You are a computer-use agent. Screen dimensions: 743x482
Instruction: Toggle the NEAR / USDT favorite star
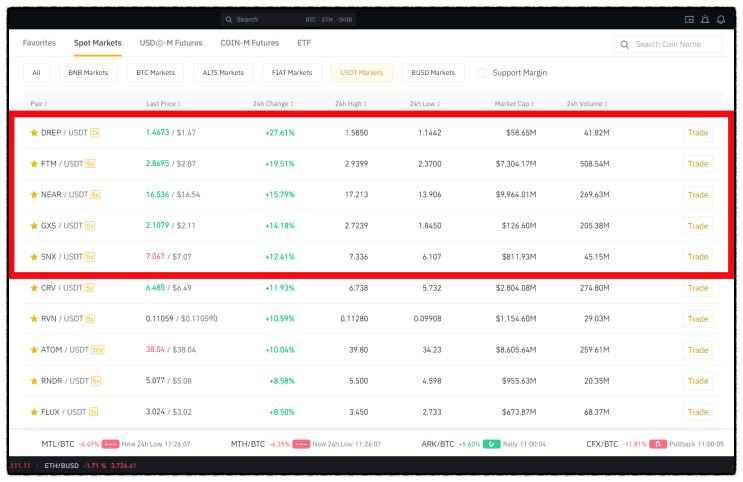point(34,195)
